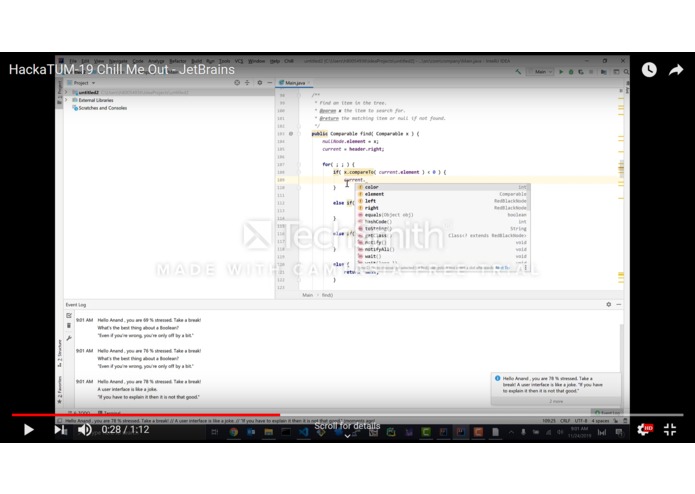Open the Chill menu
Screen dimensions: 695x494
point(289,61)
